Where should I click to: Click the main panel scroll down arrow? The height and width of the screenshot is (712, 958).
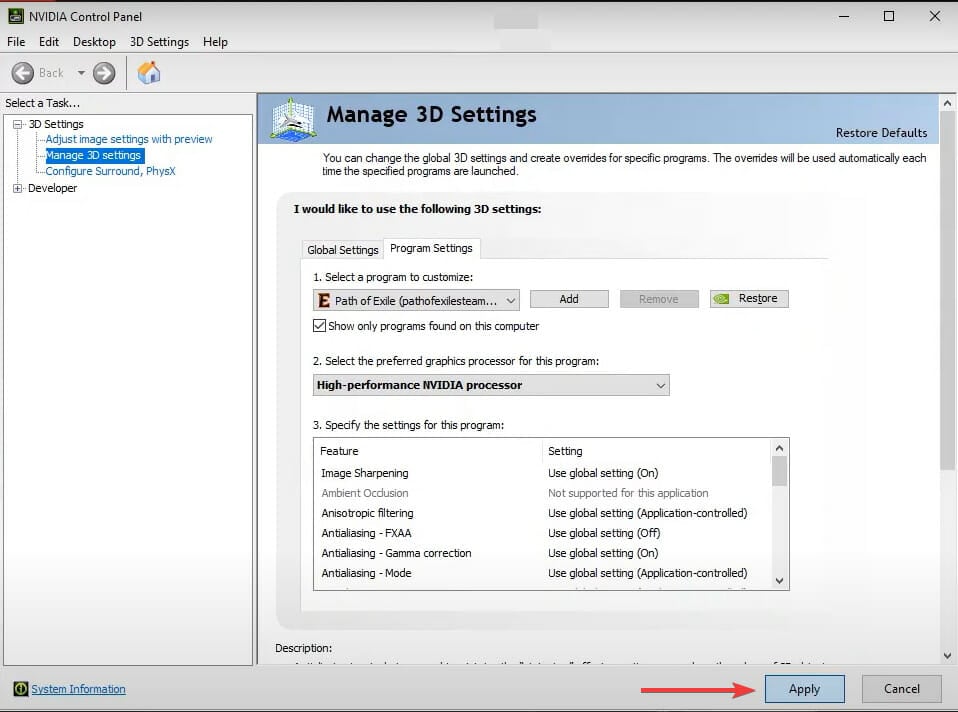click(x=947, y=656)
